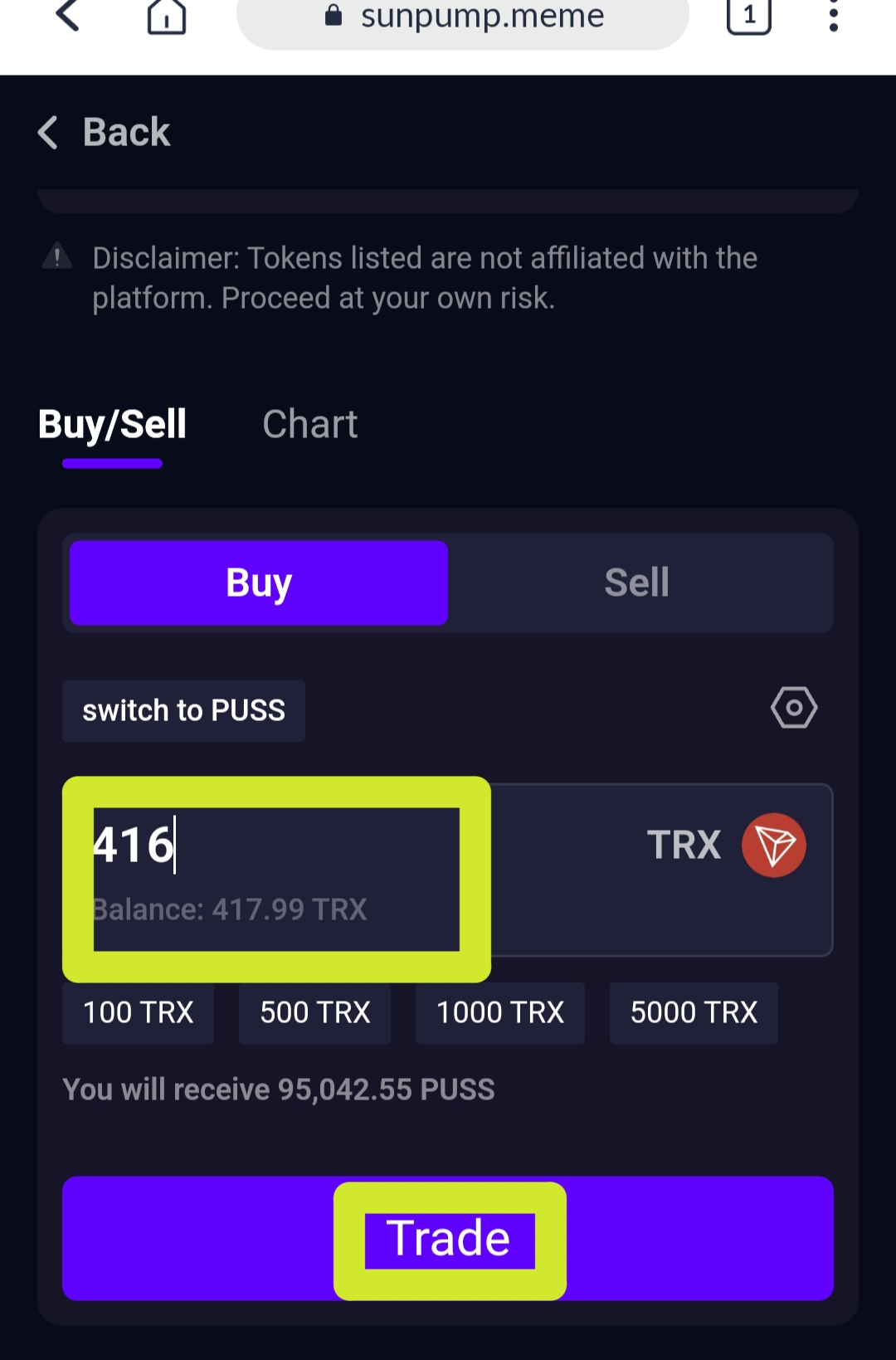Focus the TRX amount input field
The width and height of the screenshot is (896, 1360).
274,846
